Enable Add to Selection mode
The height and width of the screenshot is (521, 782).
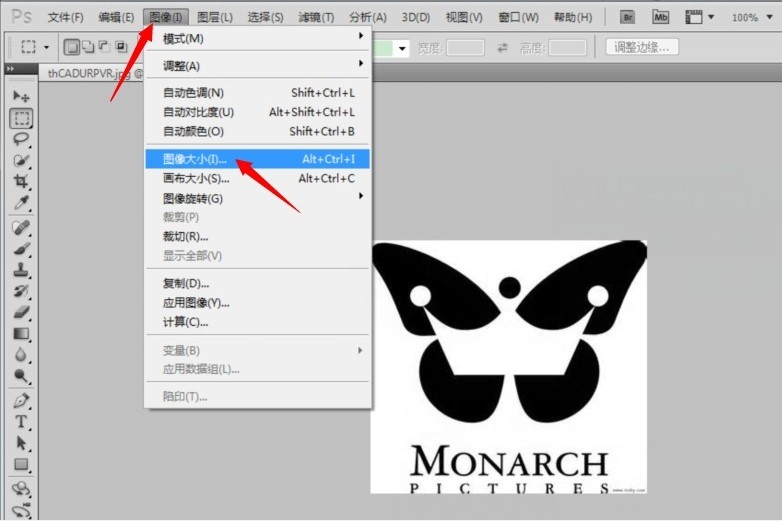click(88, 47)
